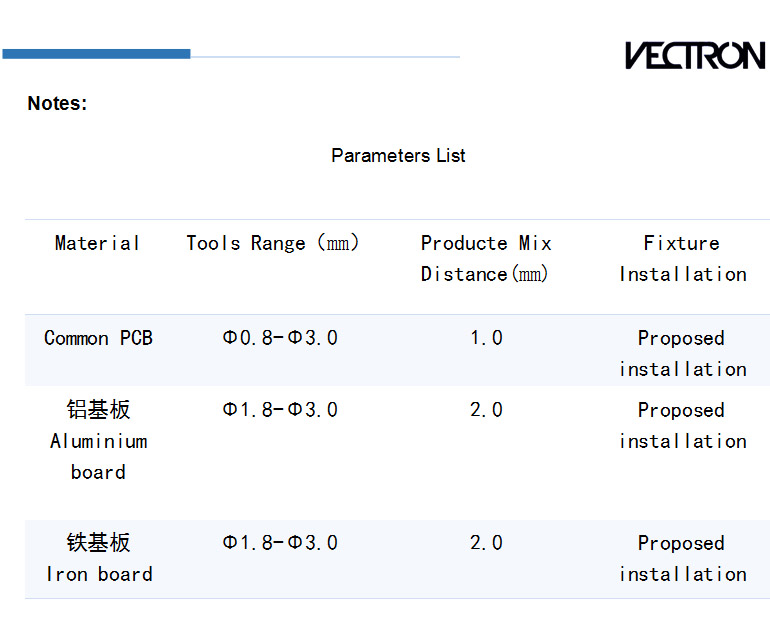Click the Material column header
770x620 pixels.
(97, 243)
